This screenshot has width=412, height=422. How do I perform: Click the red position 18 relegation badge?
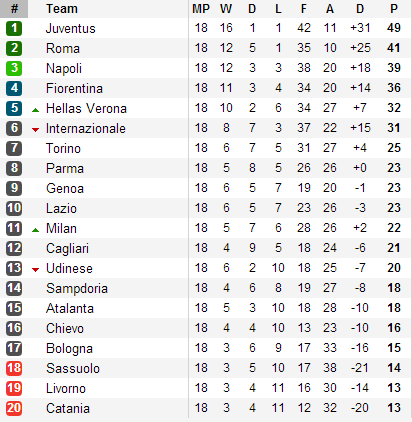click(x=14, y=368)
